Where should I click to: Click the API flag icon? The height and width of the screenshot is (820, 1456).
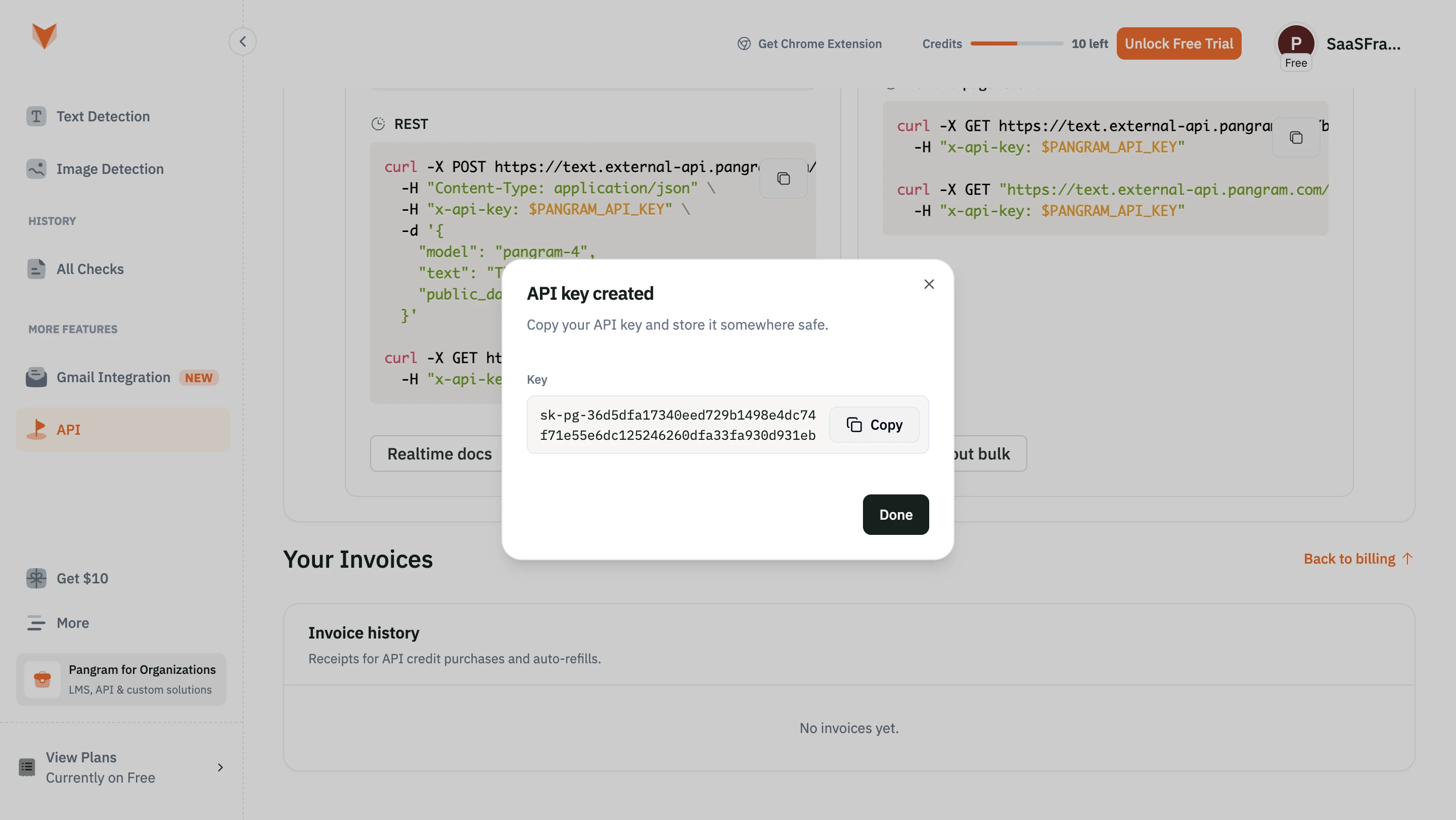click(x=37, y=430)
